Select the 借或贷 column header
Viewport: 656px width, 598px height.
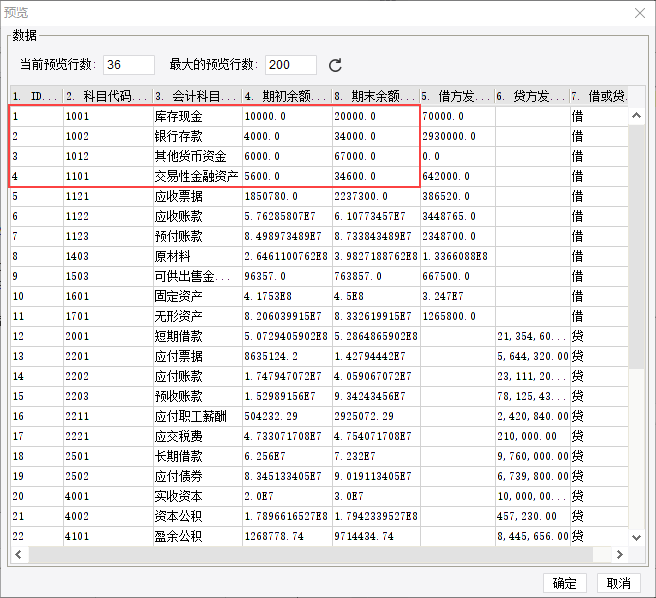coord(599,96)
